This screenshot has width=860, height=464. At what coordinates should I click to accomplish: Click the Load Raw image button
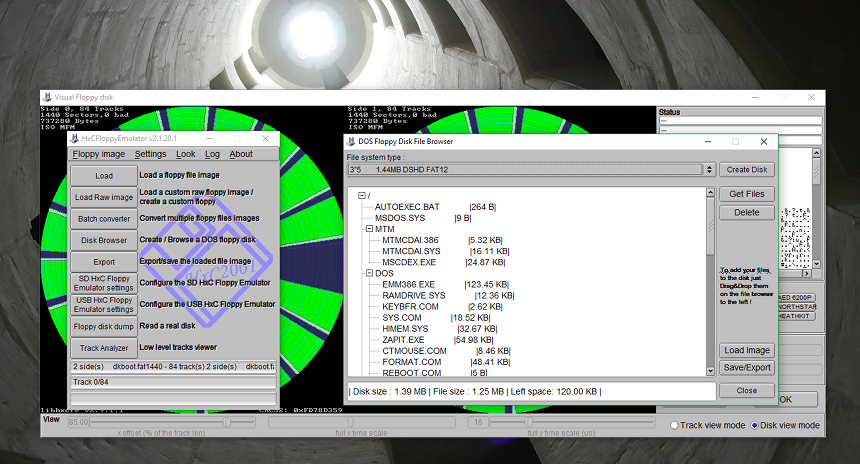point(104,197)
